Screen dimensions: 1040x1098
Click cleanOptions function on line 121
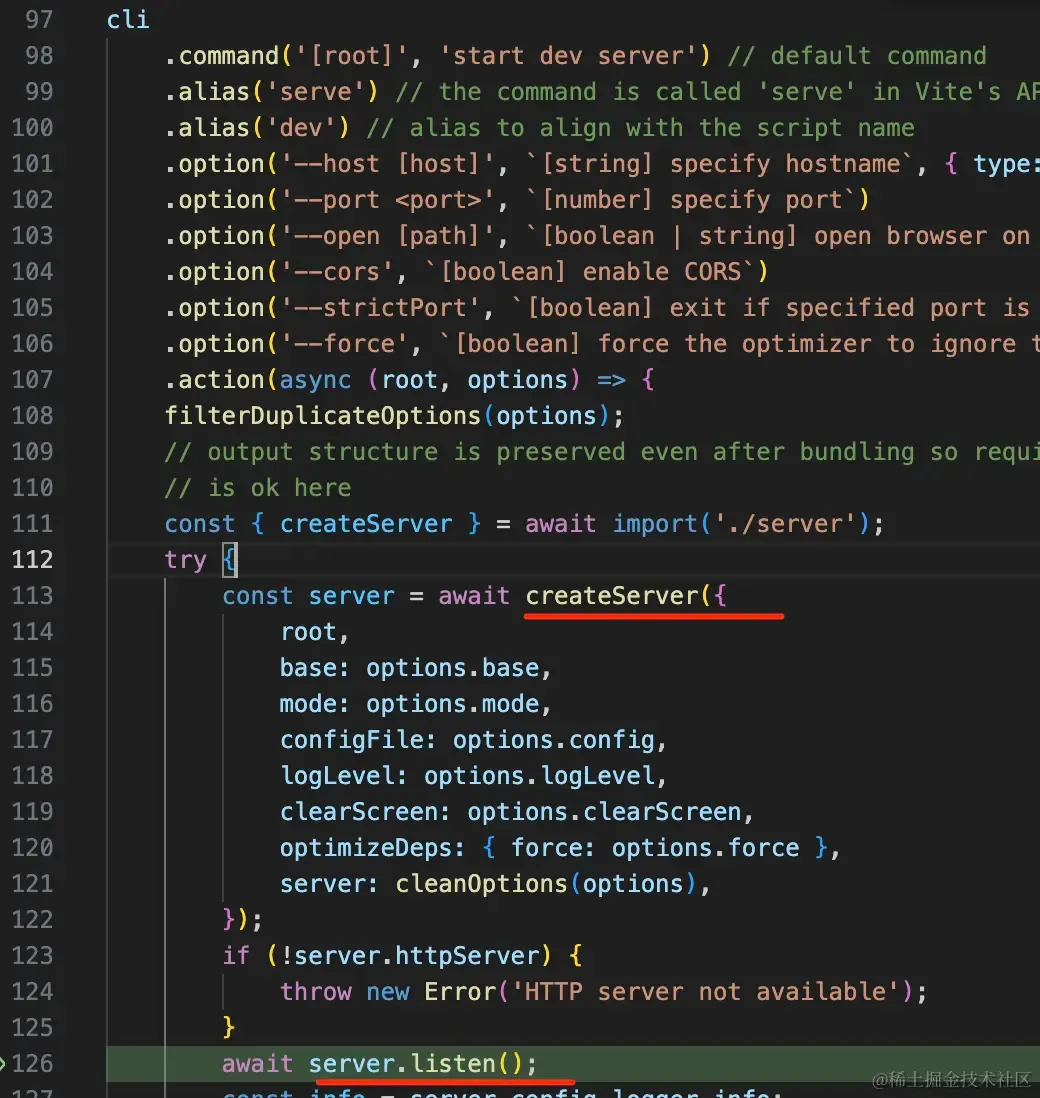(481, 884)
